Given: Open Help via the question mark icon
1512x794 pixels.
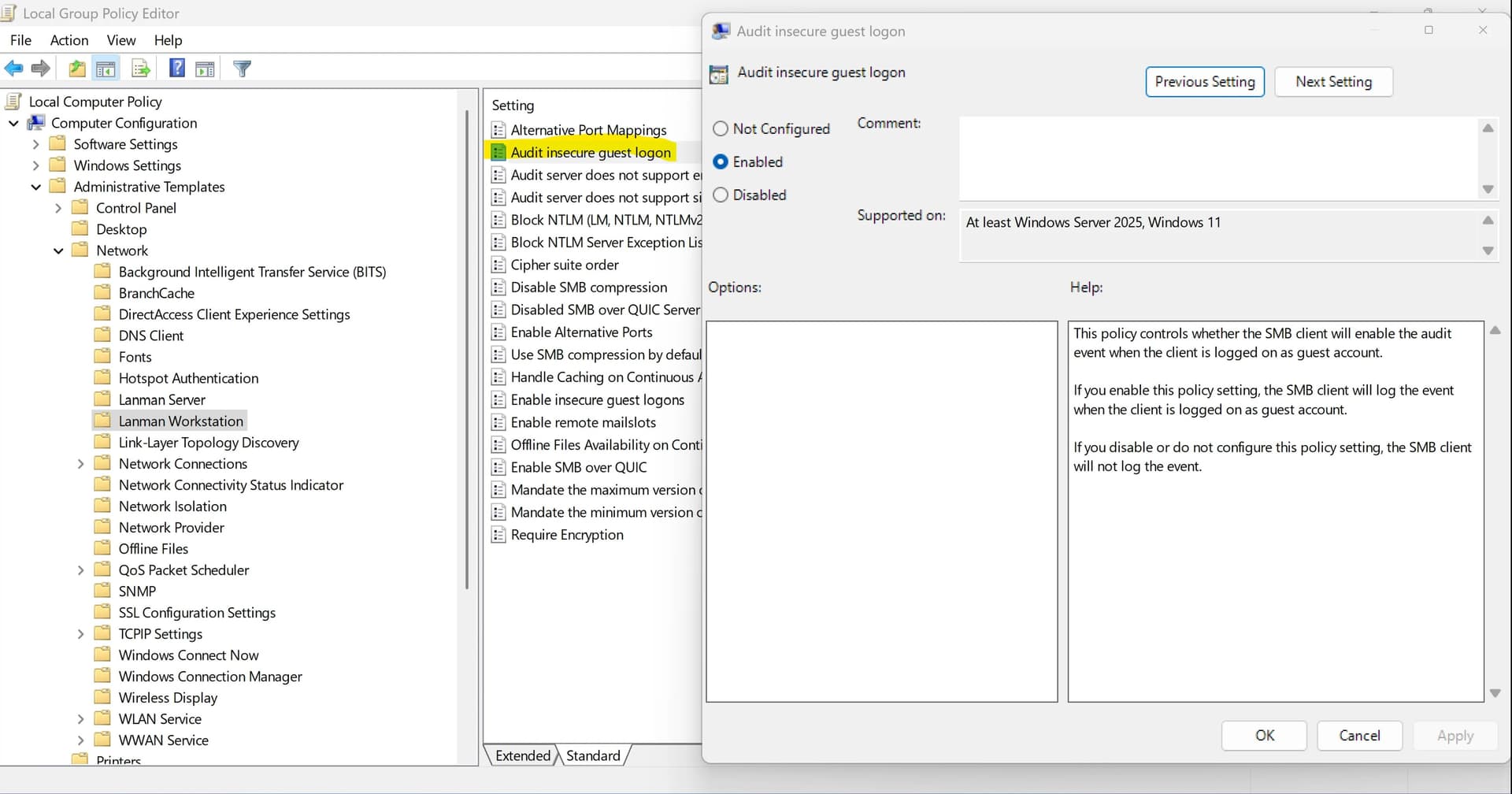Looking at the screenshot, I should [177, 69].
